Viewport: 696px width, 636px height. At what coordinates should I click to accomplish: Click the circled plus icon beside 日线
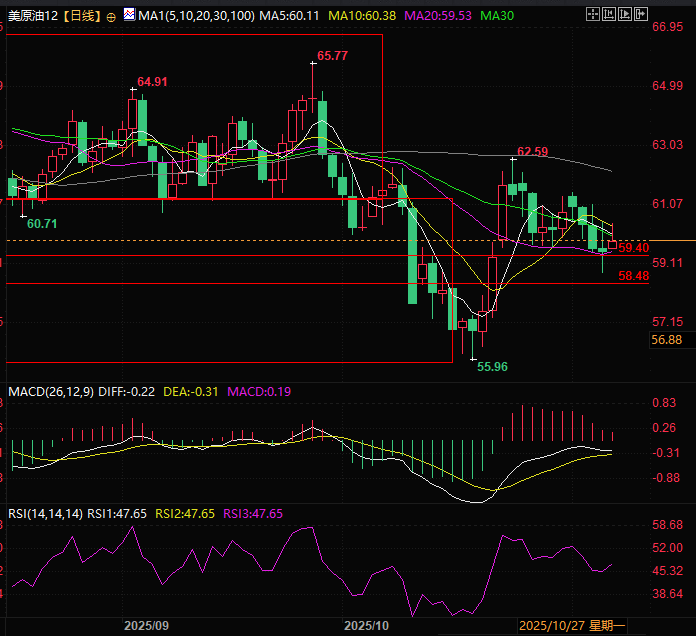(110, 17)
